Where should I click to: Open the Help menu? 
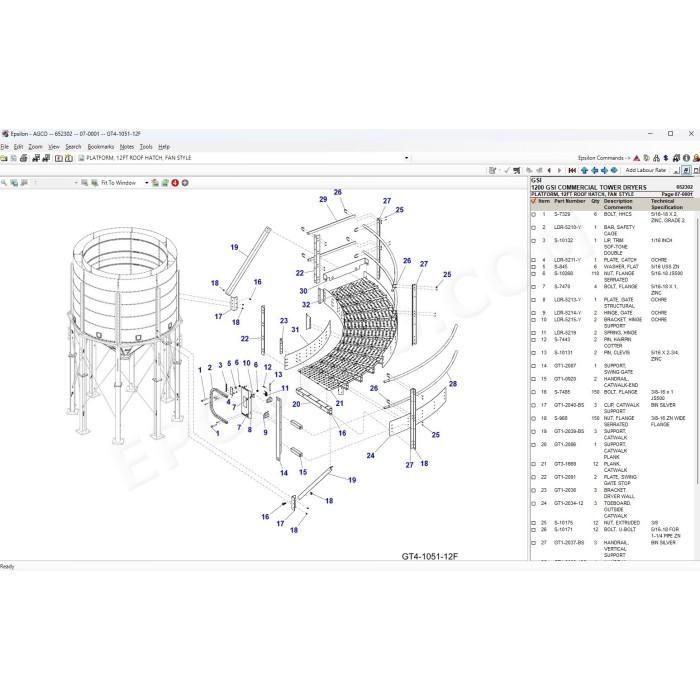(164, 146)
